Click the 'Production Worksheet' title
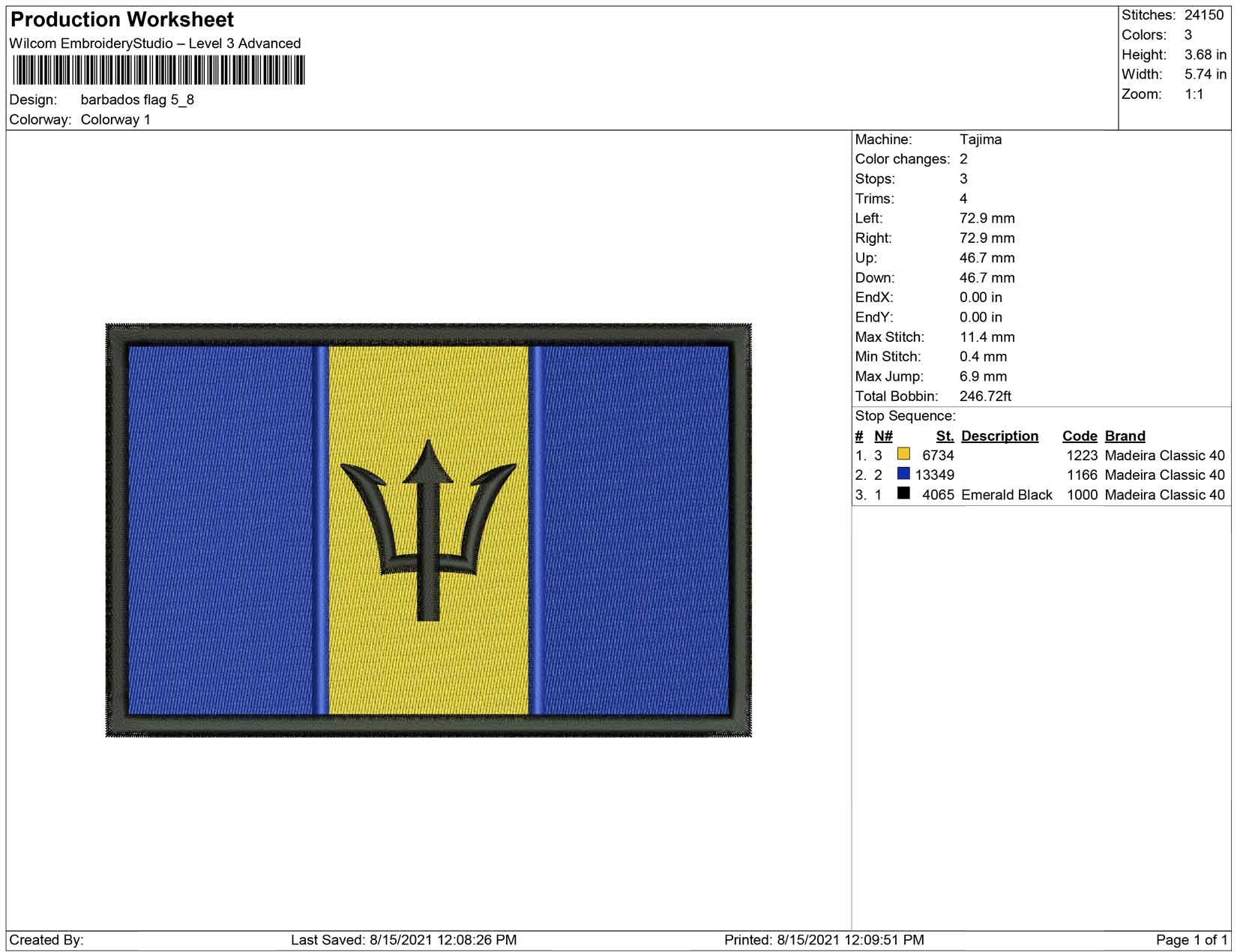The height and width of the screenshot is (952, 1237). (x=122, y=19)
